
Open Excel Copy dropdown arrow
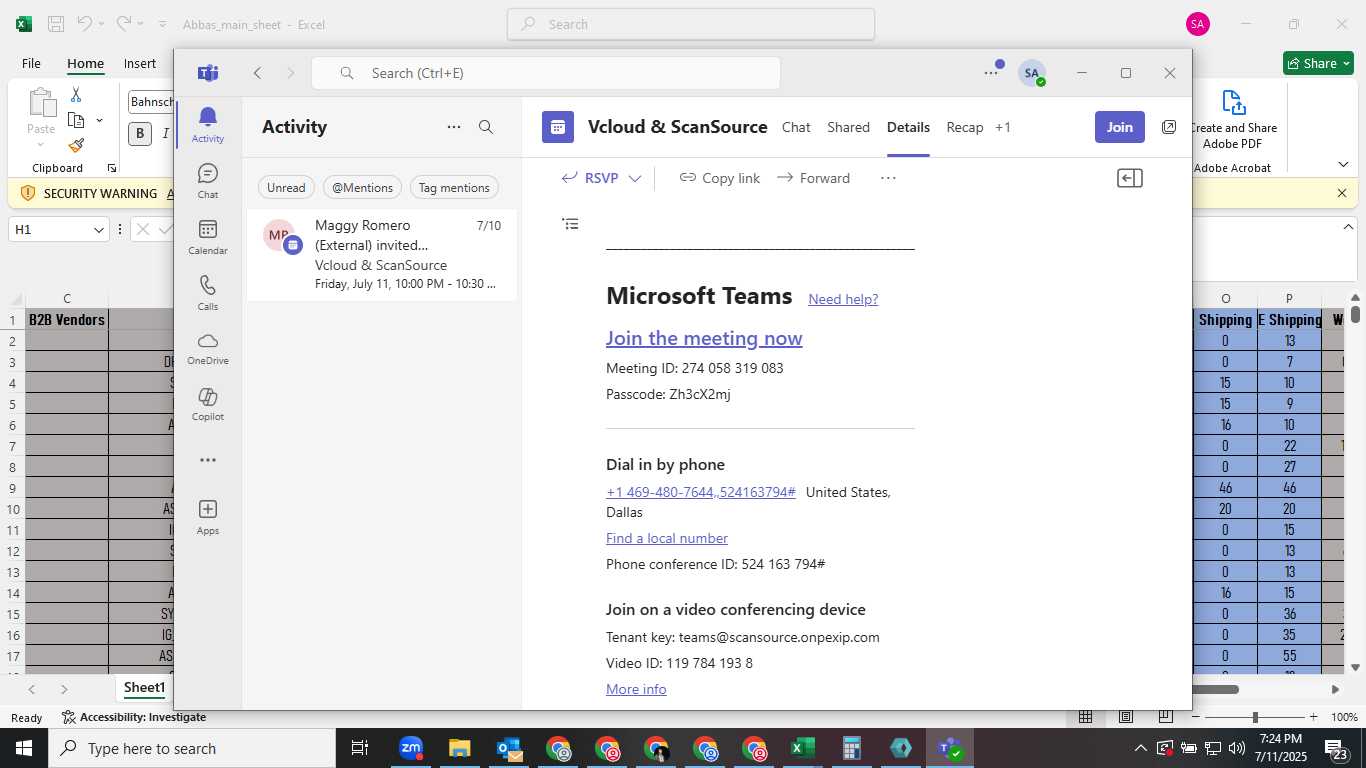coord(99,120)
